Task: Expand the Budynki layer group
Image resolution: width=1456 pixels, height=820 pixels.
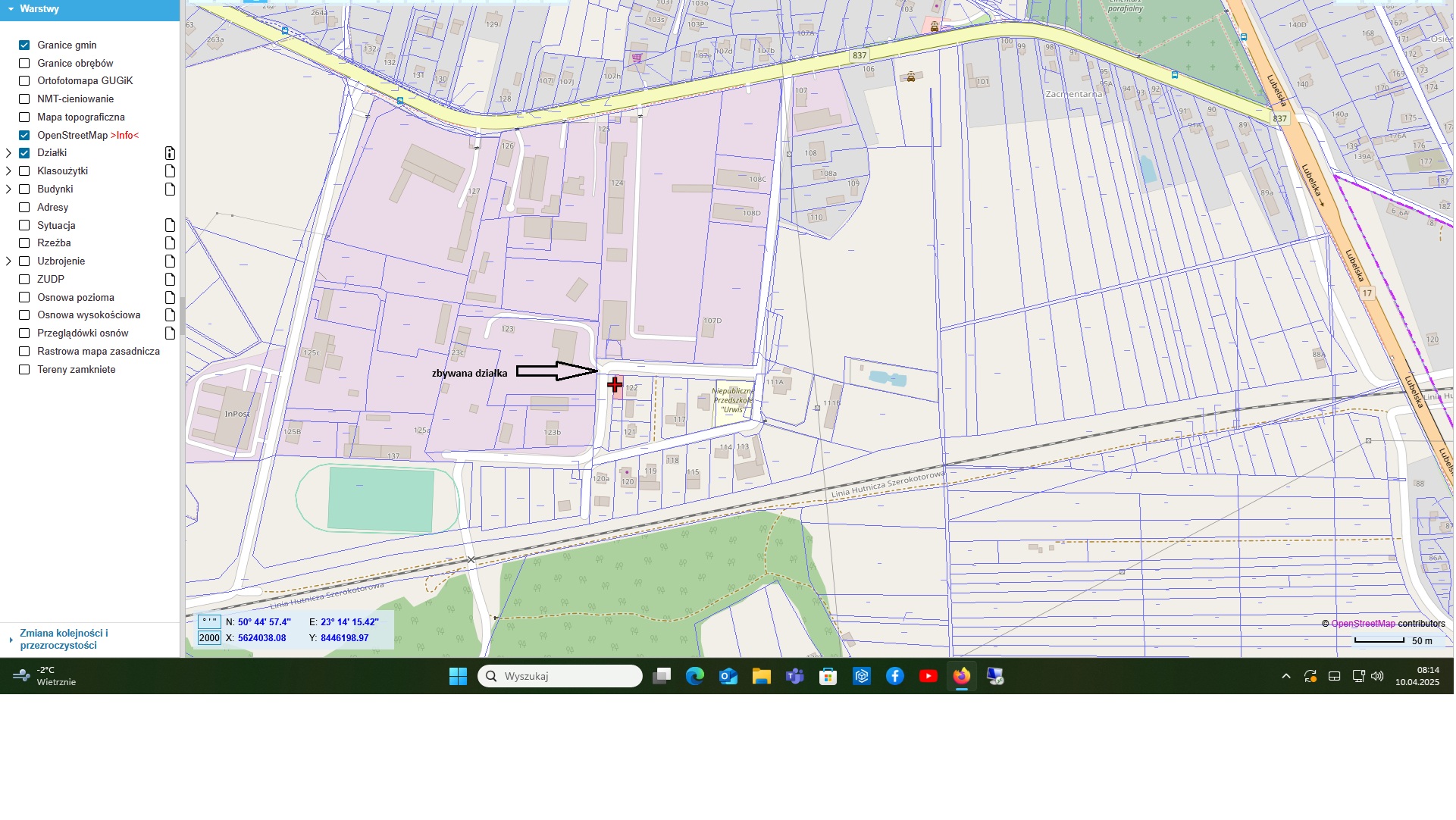Action: [x=8, y=189]
